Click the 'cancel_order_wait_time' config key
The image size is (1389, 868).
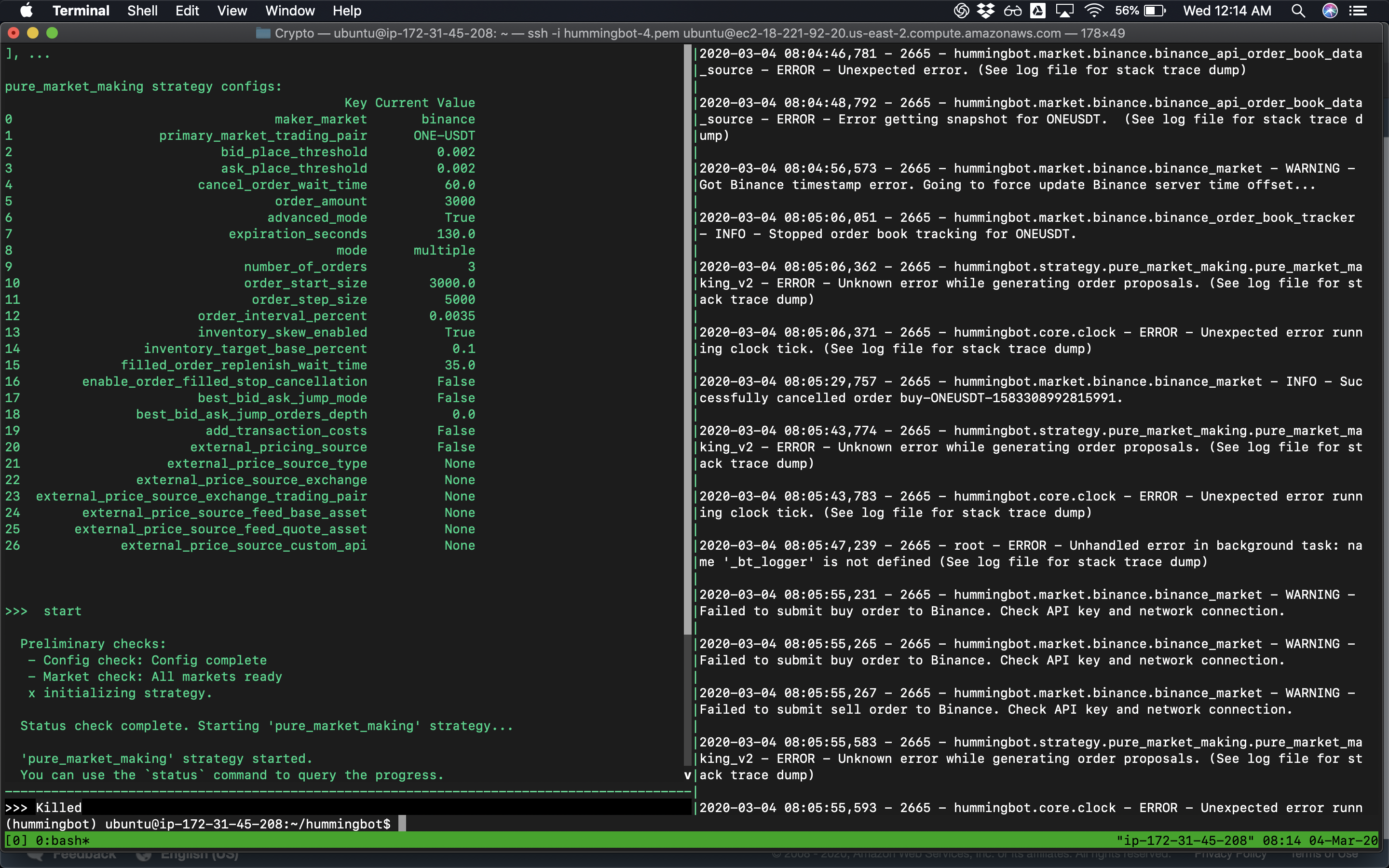click(x=283, y=184)
